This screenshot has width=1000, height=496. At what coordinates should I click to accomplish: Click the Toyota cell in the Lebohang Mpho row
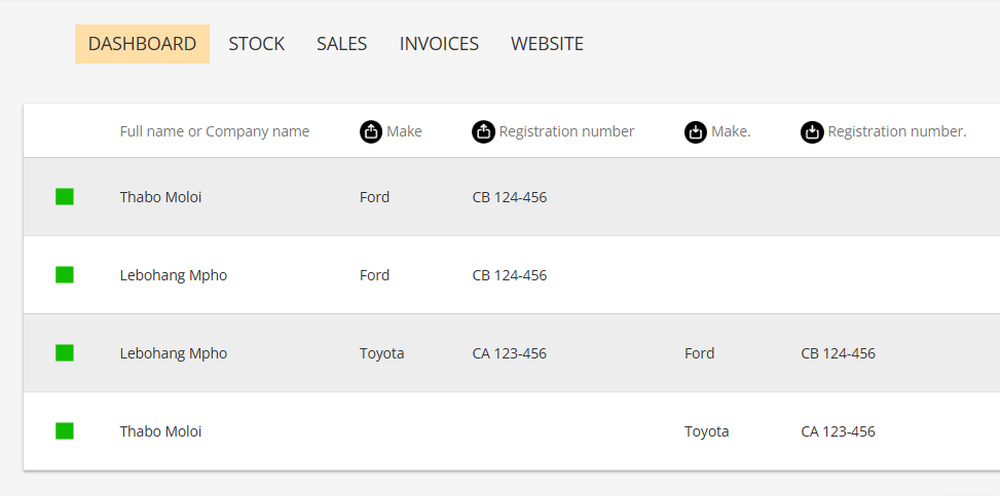(x=382, y=353)
